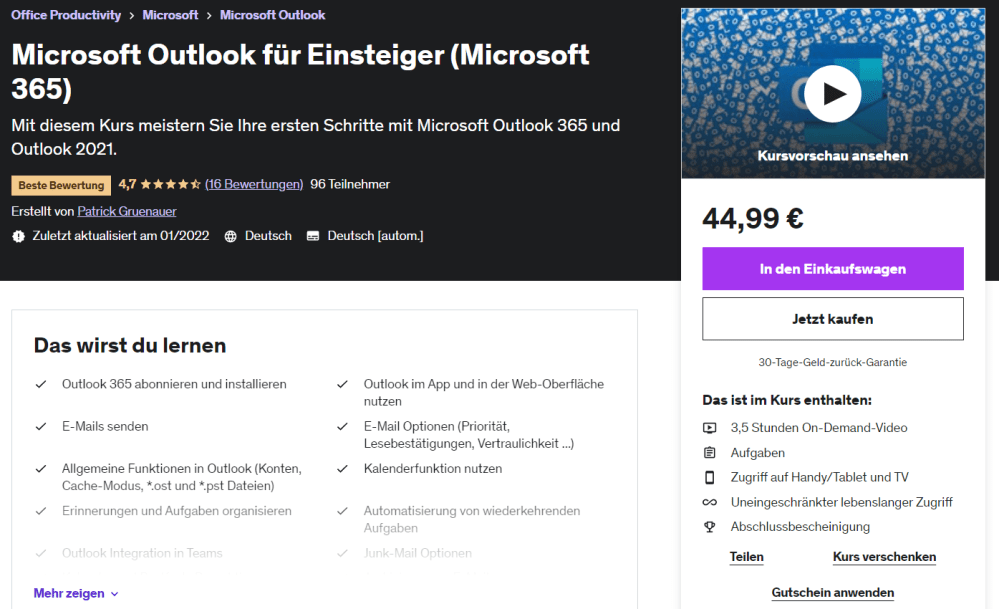Screen dimensions: 999x609
Task: Click the last updated badge icon
Action: point(18,236)
